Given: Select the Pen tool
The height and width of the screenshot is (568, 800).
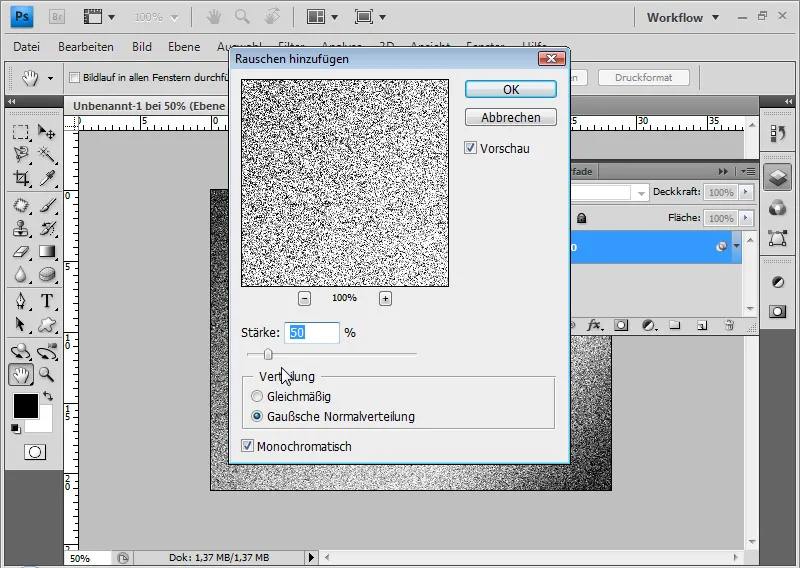Looking at the screenshot, I should (x=21, y=301).
